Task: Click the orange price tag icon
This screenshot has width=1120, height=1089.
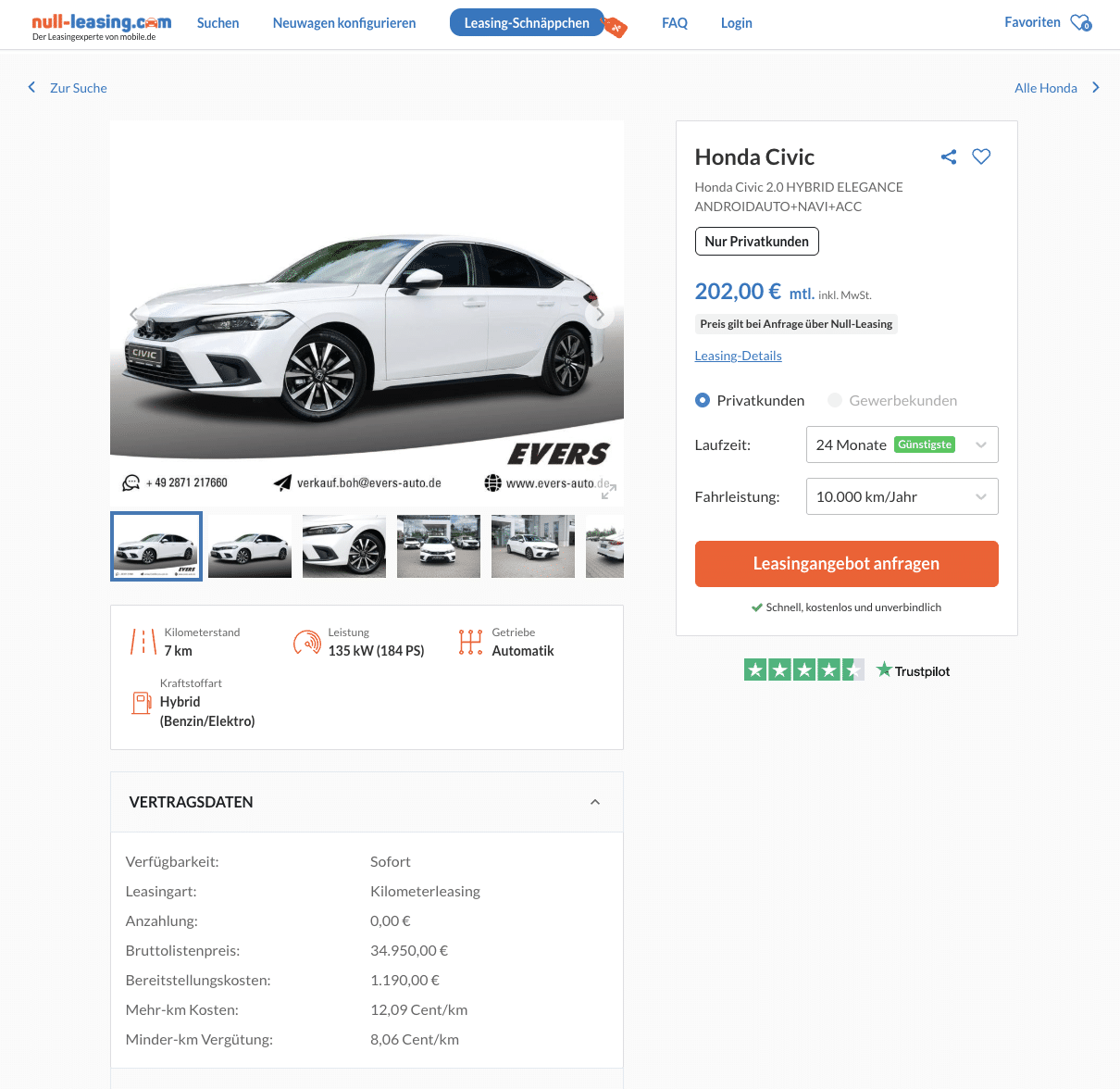Action: [x=615, y=27]
